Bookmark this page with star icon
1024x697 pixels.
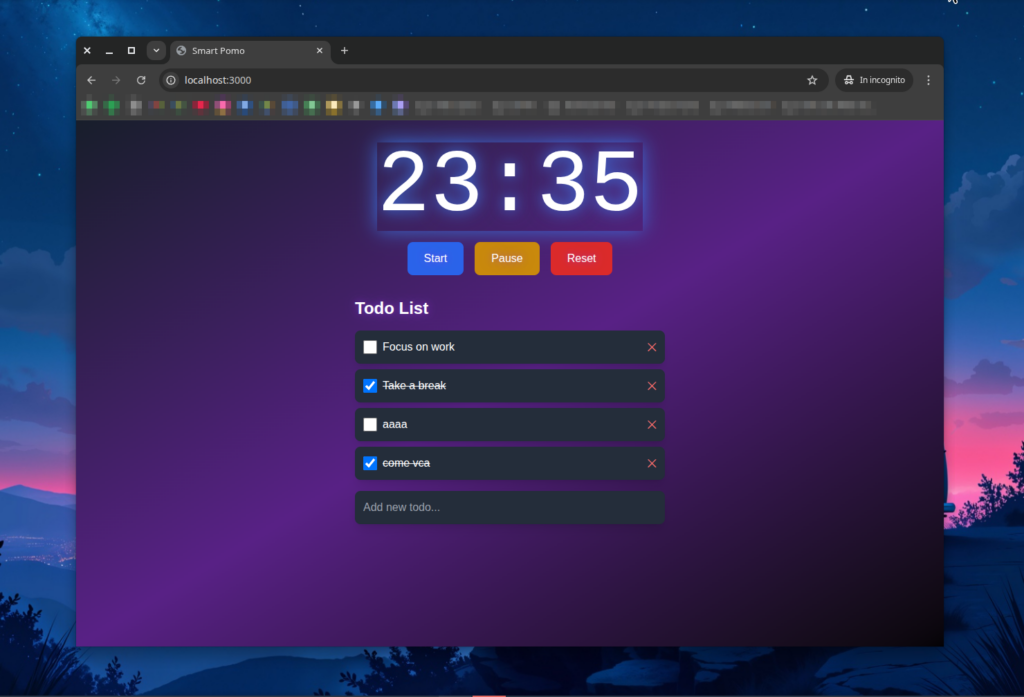coord(812,80)
